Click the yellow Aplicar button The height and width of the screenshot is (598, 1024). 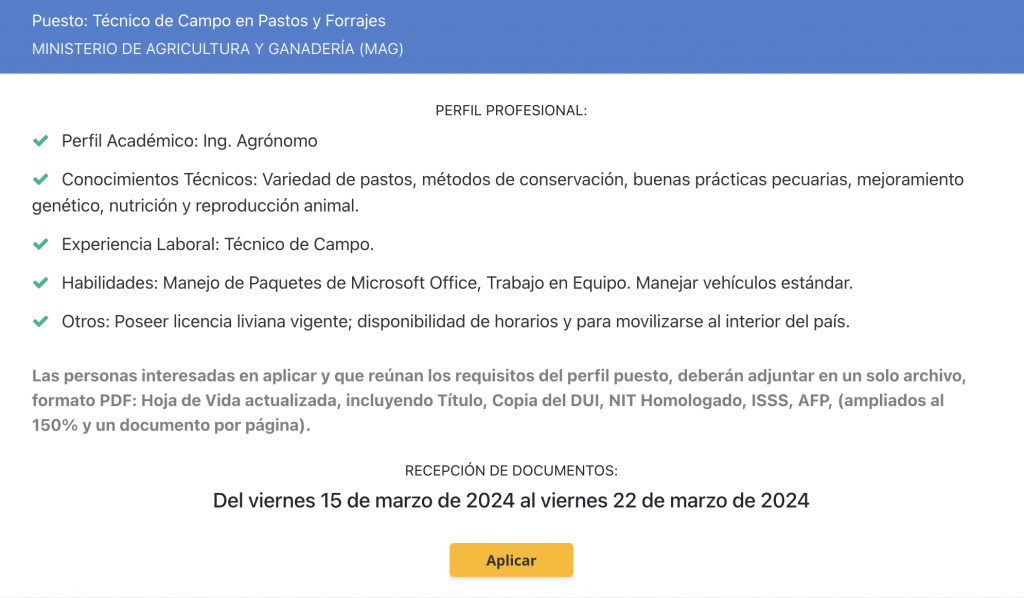coord(511,559)
